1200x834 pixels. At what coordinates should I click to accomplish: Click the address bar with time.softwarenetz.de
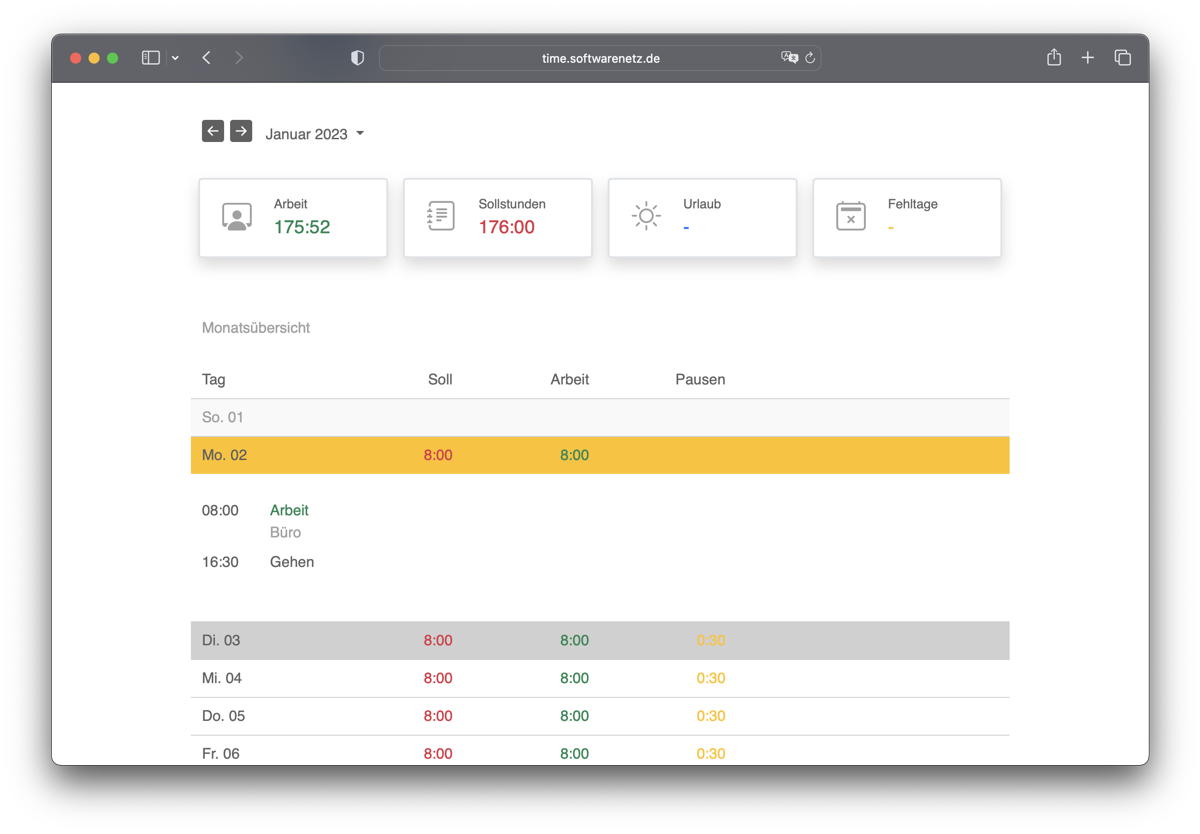coord(600,58)
